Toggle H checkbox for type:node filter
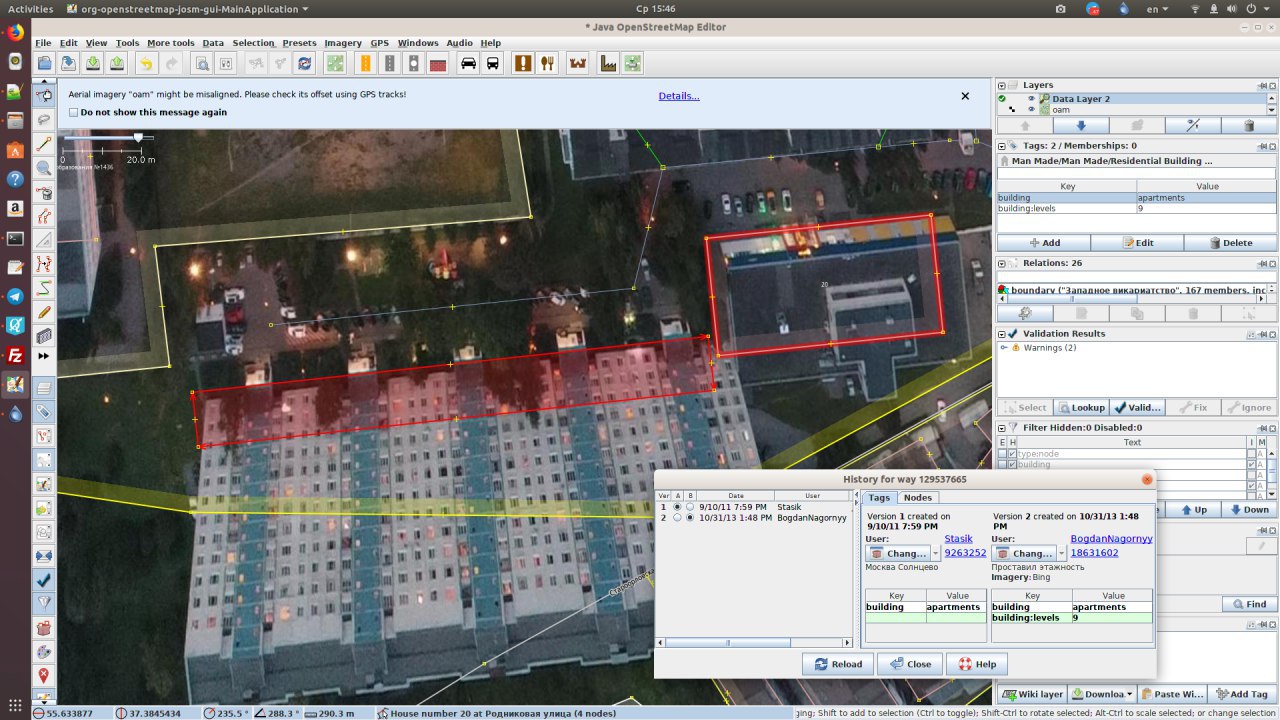This screenshot has height=720, width=1280. coord(1012,454)
